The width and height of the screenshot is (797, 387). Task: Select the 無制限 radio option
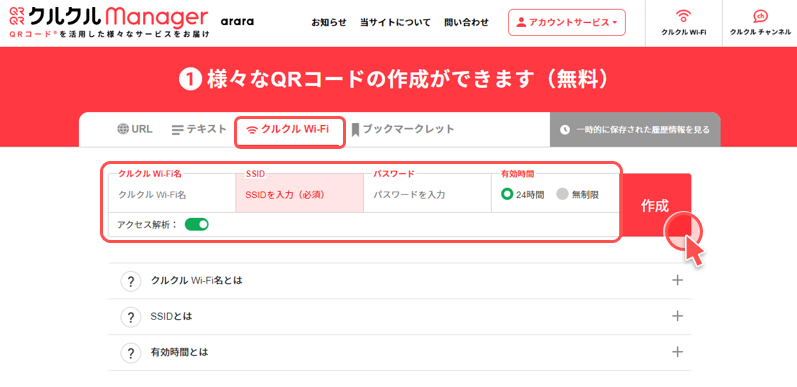577,194
